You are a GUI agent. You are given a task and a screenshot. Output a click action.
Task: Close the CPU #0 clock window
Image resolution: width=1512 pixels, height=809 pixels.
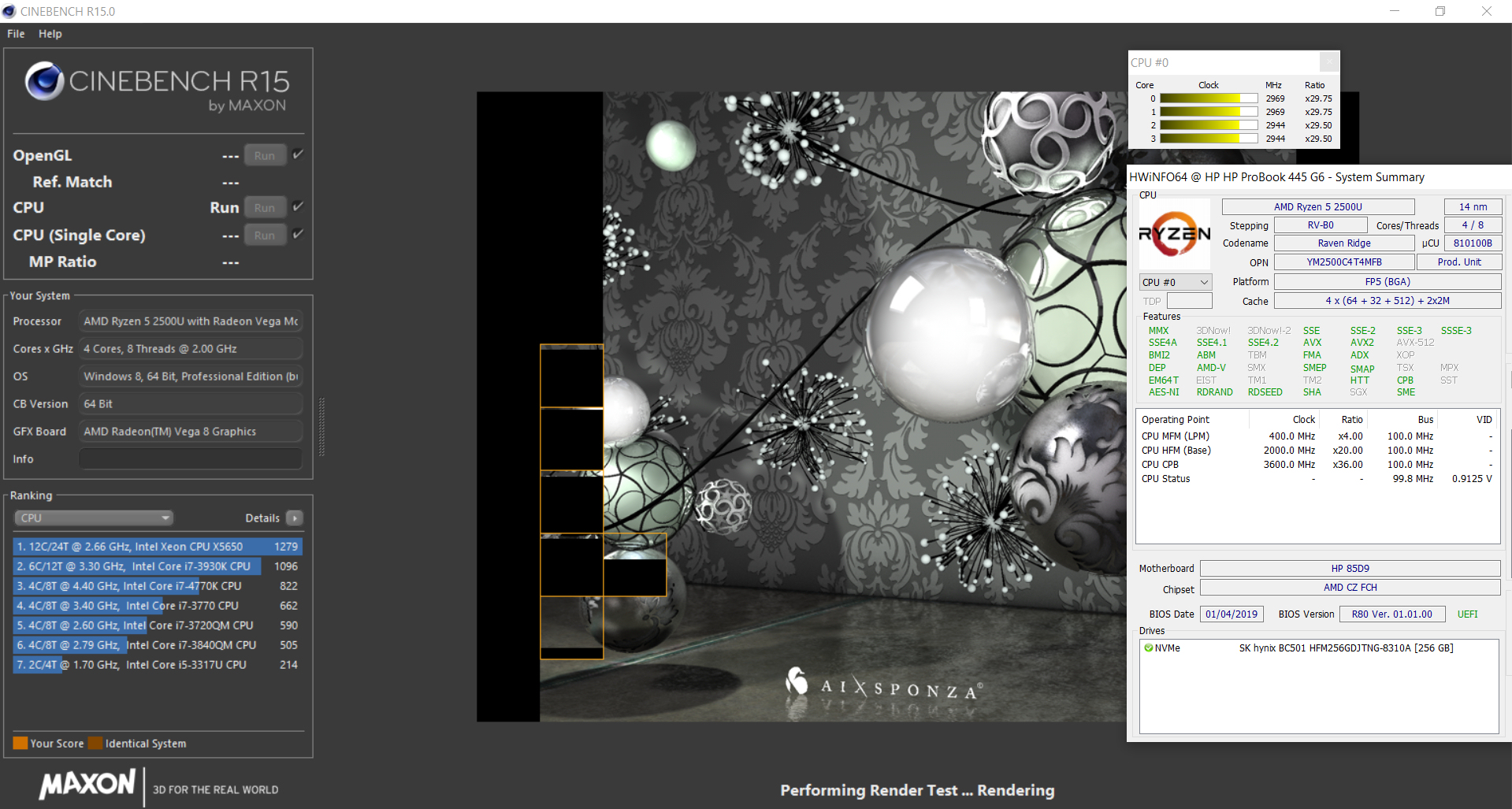point(1329,61)
